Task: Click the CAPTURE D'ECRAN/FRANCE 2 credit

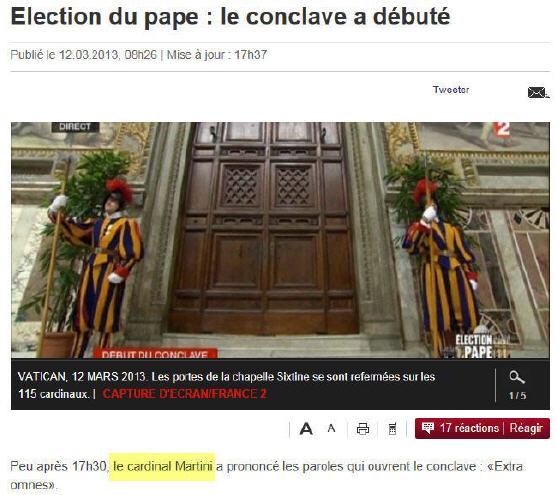Action: 184,394
